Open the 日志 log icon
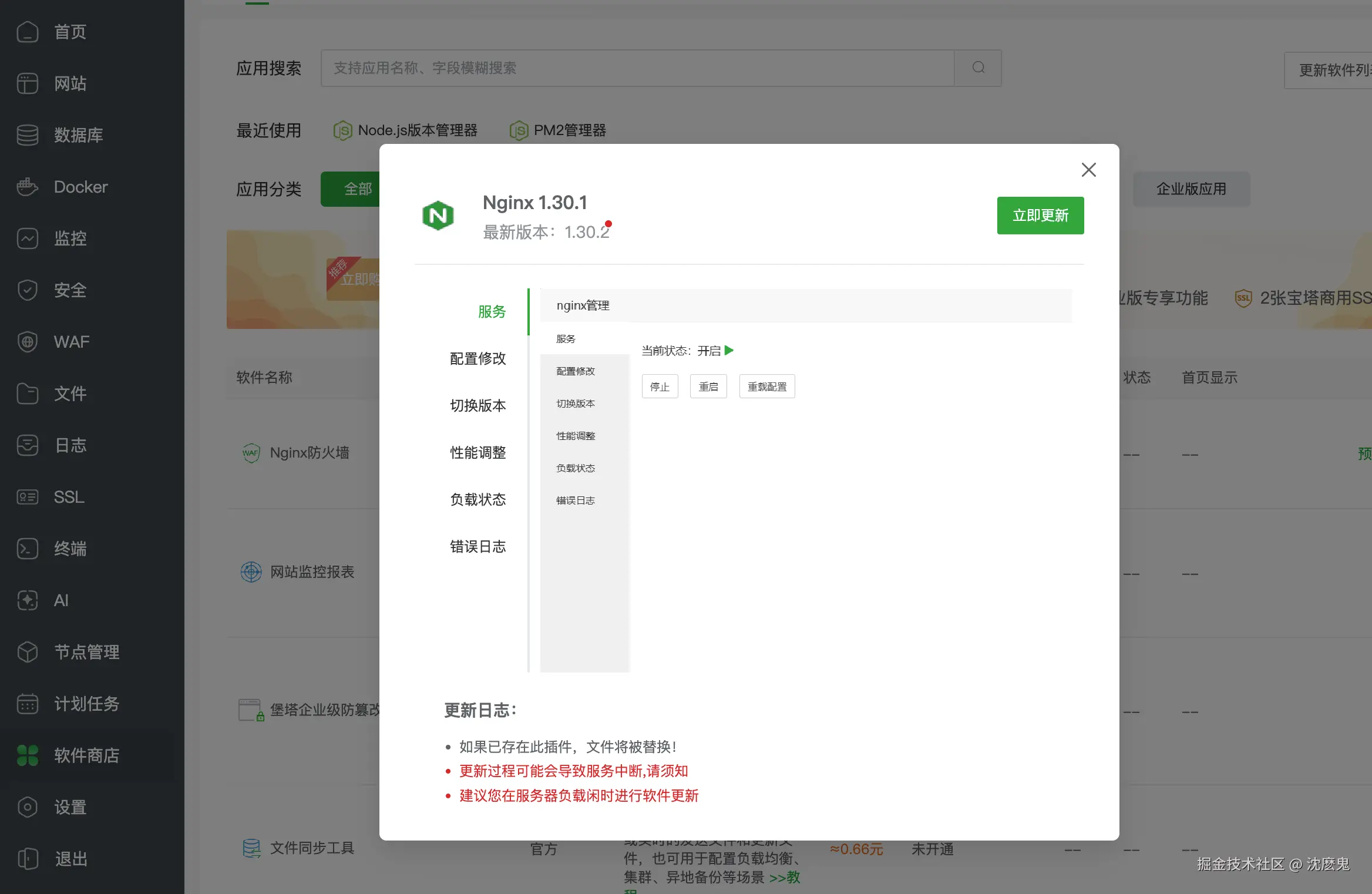This screenshot has width=1372, height=894. pos(28,445)
